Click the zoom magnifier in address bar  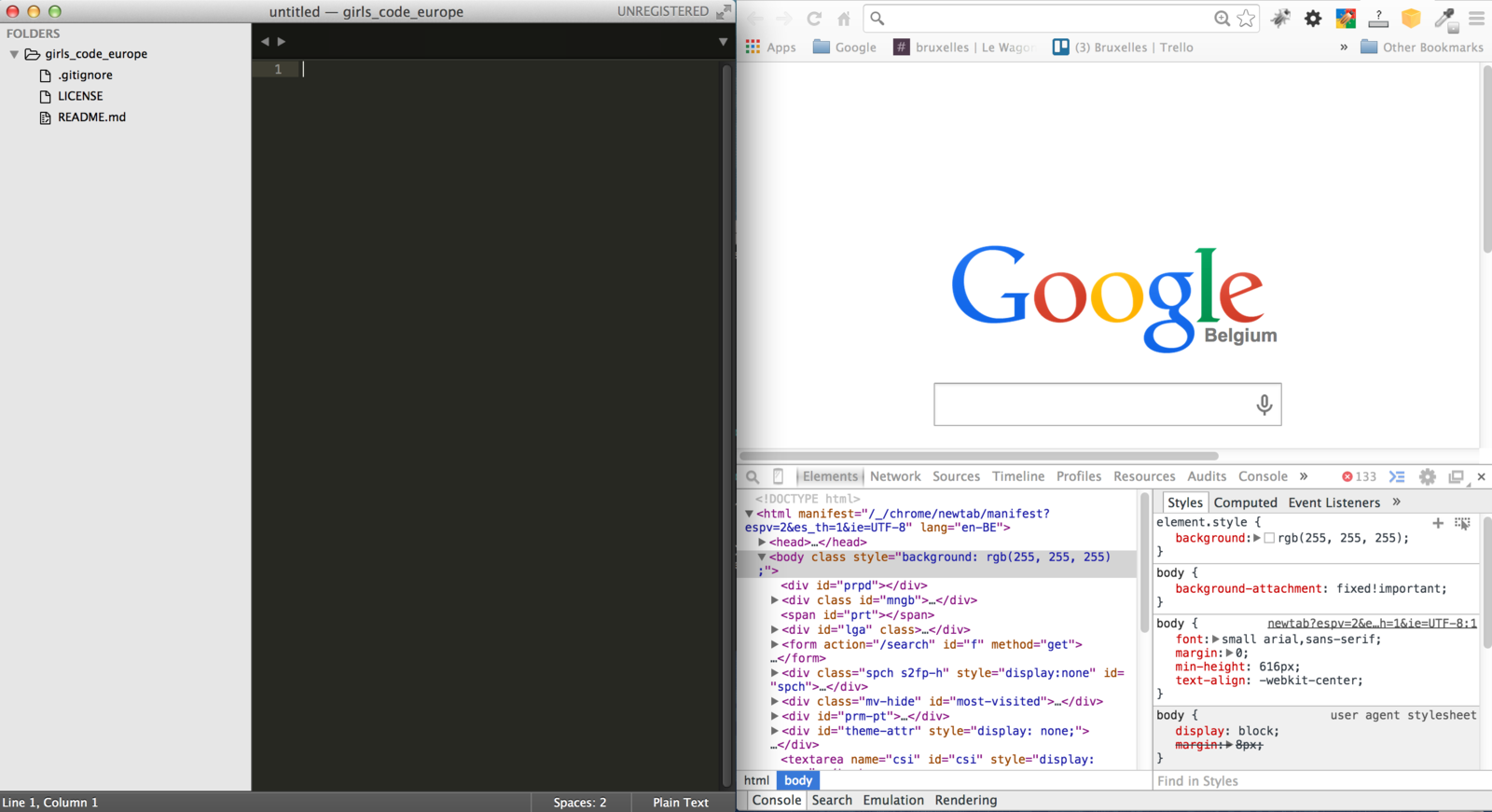(x=1222, y=19)
